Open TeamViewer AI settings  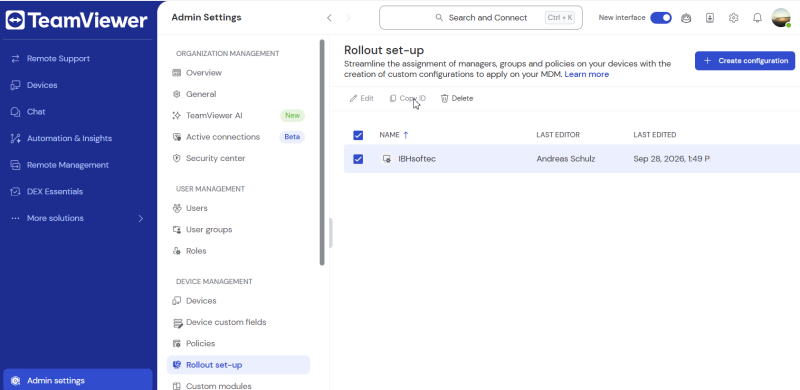click(x=214, y=116)
